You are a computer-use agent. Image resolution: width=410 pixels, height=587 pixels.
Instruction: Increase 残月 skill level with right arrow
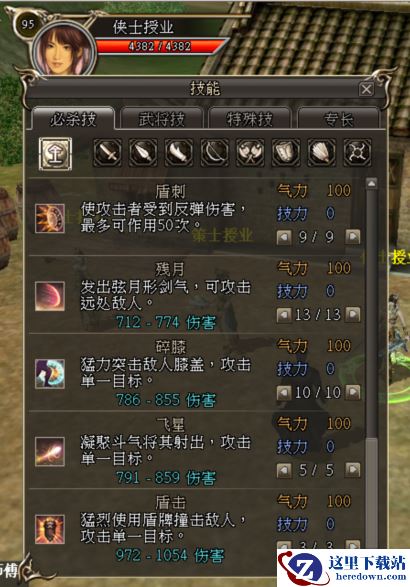[353, 314]
